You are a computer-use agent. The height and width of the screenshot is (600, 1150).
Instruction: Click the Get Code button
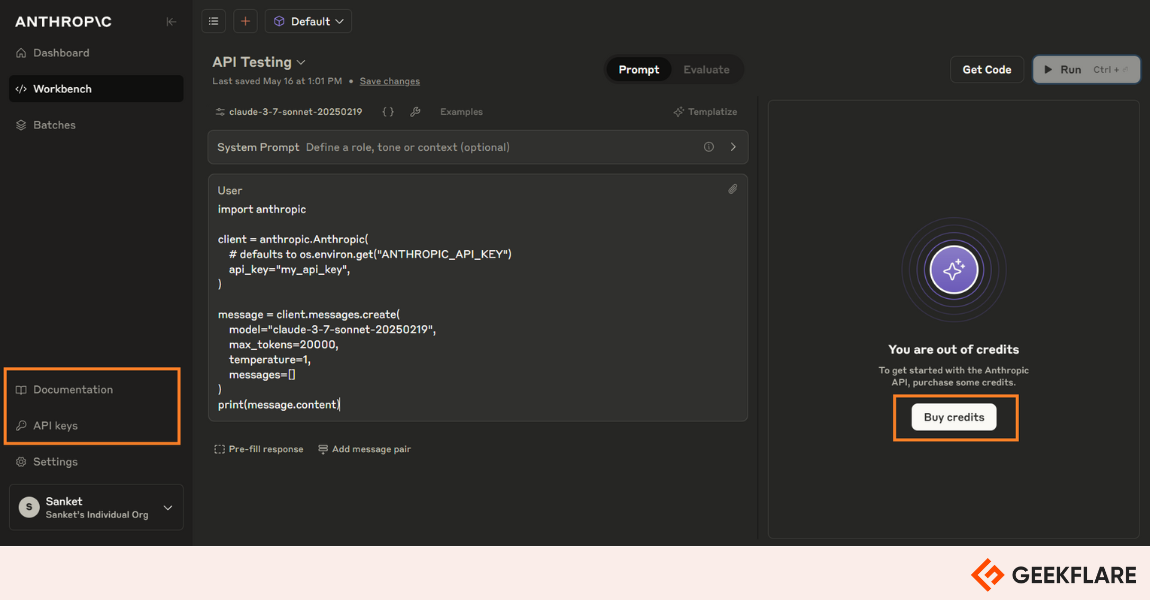point(986,70)
